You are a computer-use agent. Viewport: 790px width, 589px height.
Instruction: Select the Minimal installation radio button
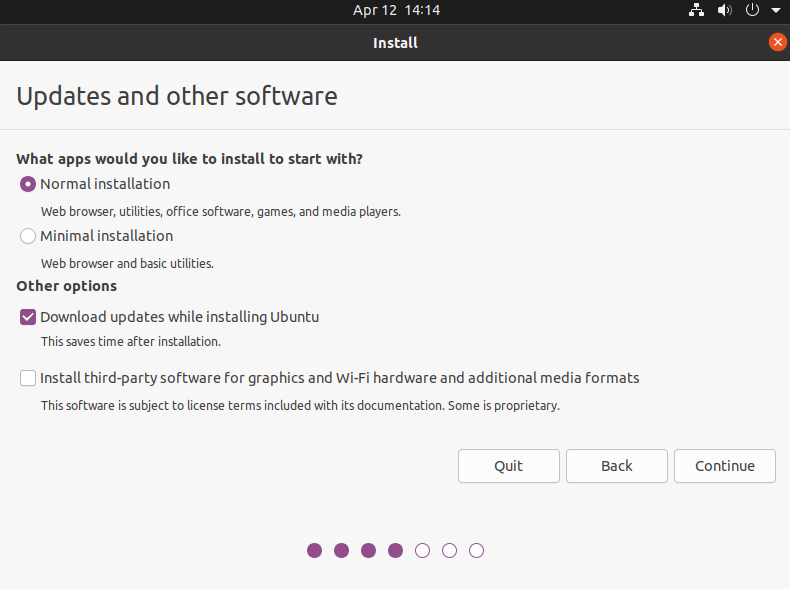(28, 236)
